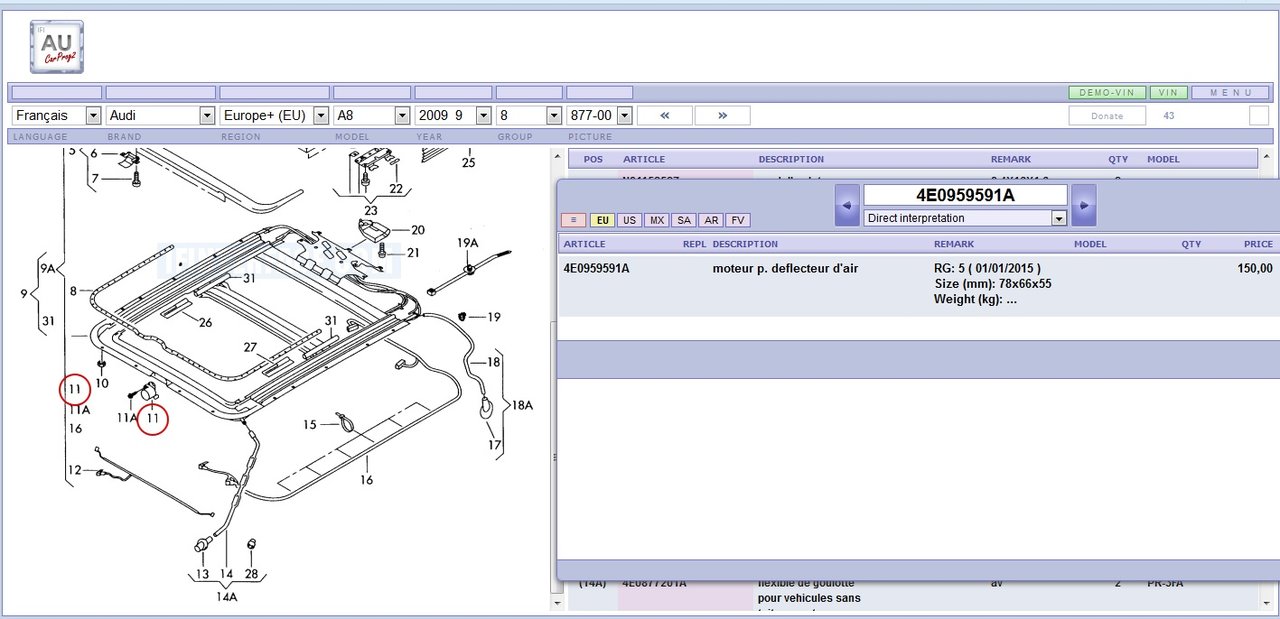
Task: Select the EU market toggle
Action: (602, 220)
